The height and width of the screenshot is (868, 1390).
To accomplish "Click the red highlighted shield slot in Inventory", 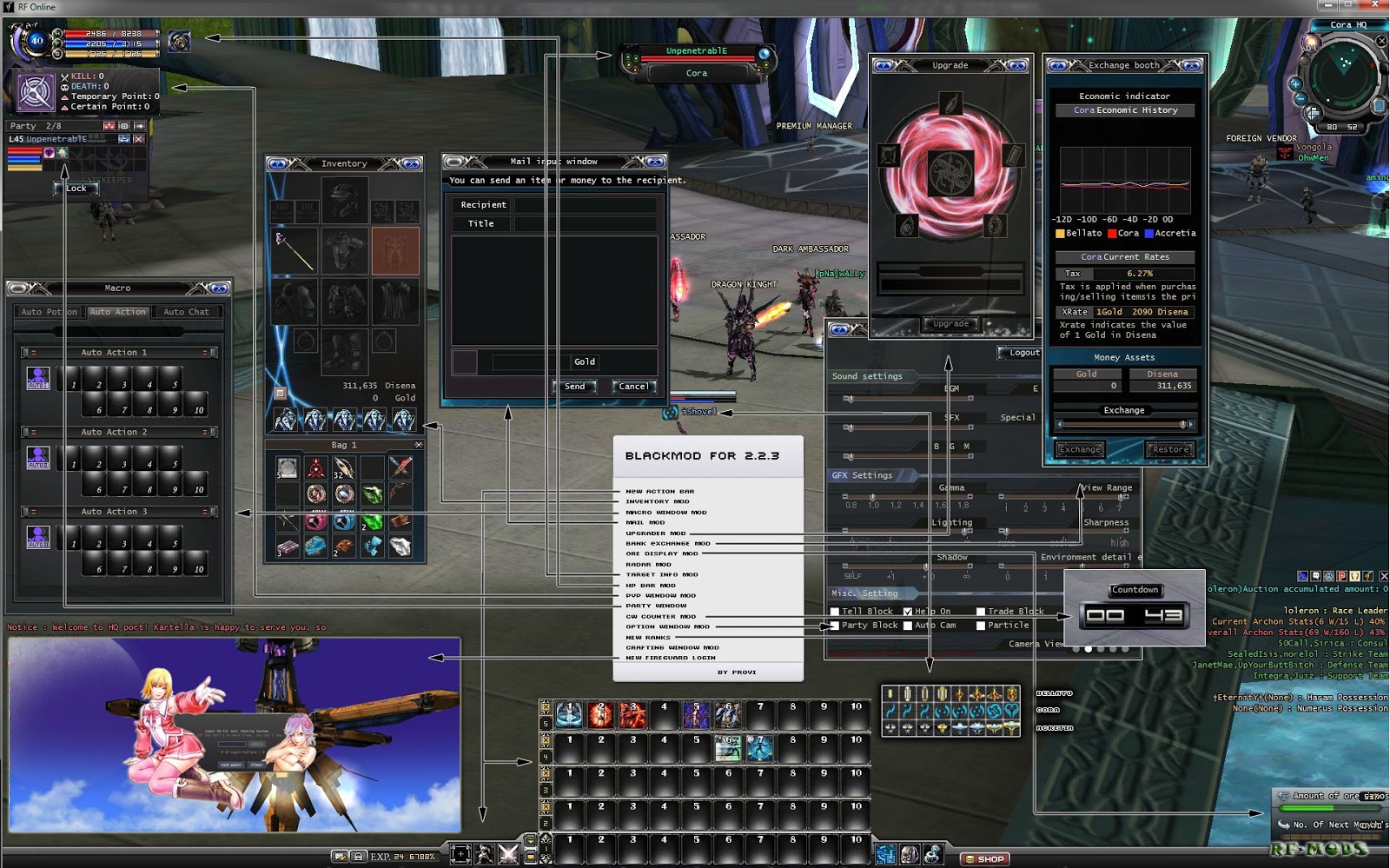I will (x=395, y=250).
